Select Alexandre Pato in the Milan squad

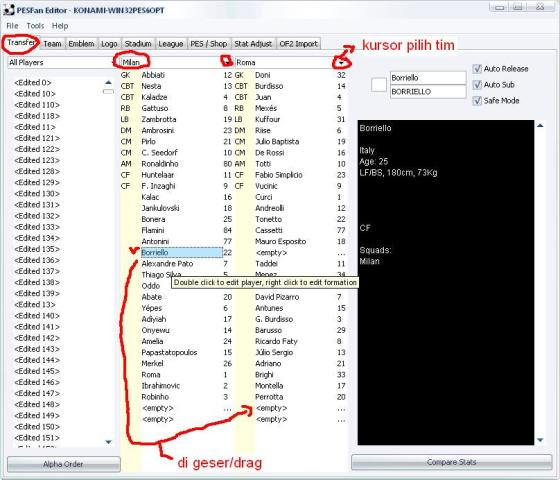[x=167, y=264]
